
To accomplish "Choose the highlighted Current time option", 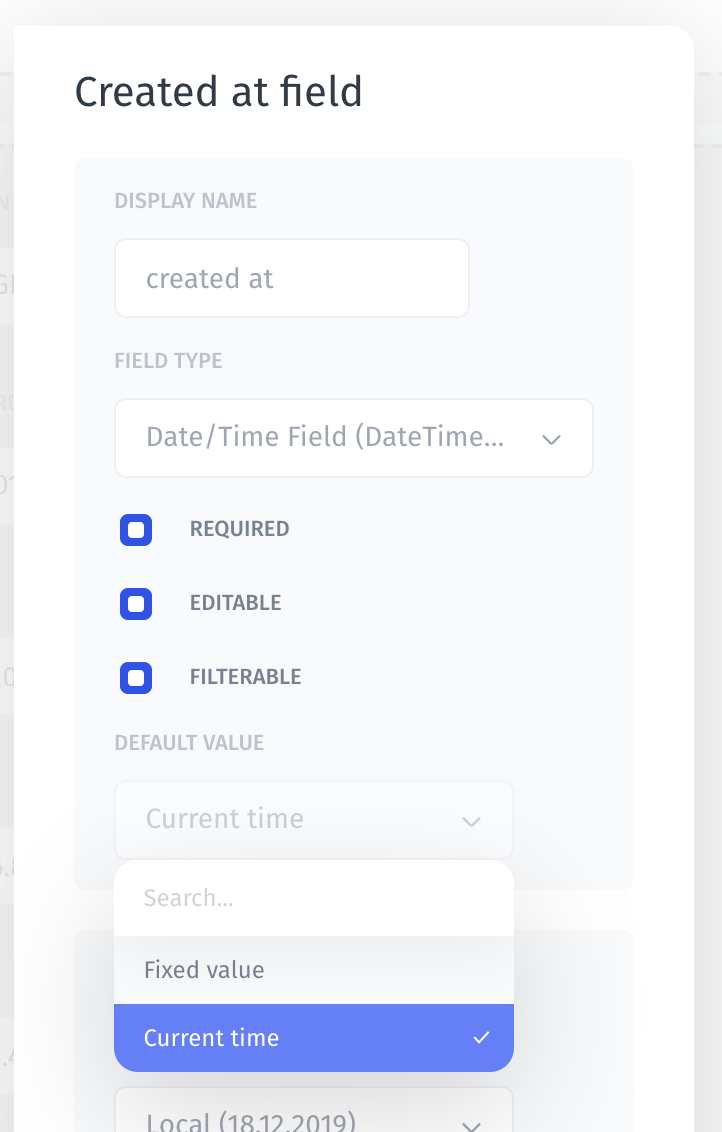I will point(212,1038).
